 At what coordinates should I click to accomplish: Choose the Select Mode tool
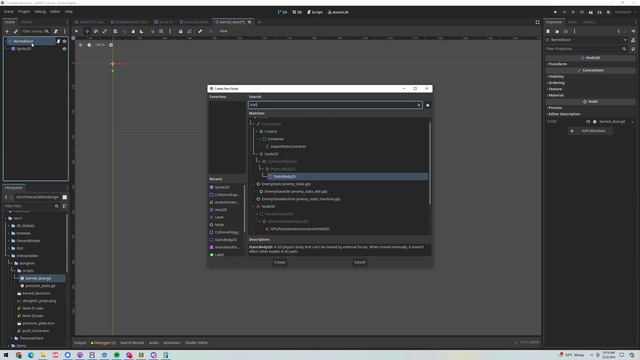click(x=76, y=31)
